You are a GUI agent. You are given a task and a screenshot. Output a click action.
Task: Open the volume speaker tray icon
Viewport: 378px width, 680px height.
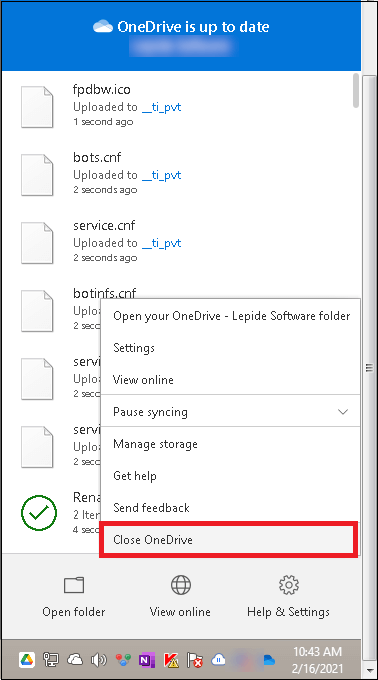click(98, 660)
